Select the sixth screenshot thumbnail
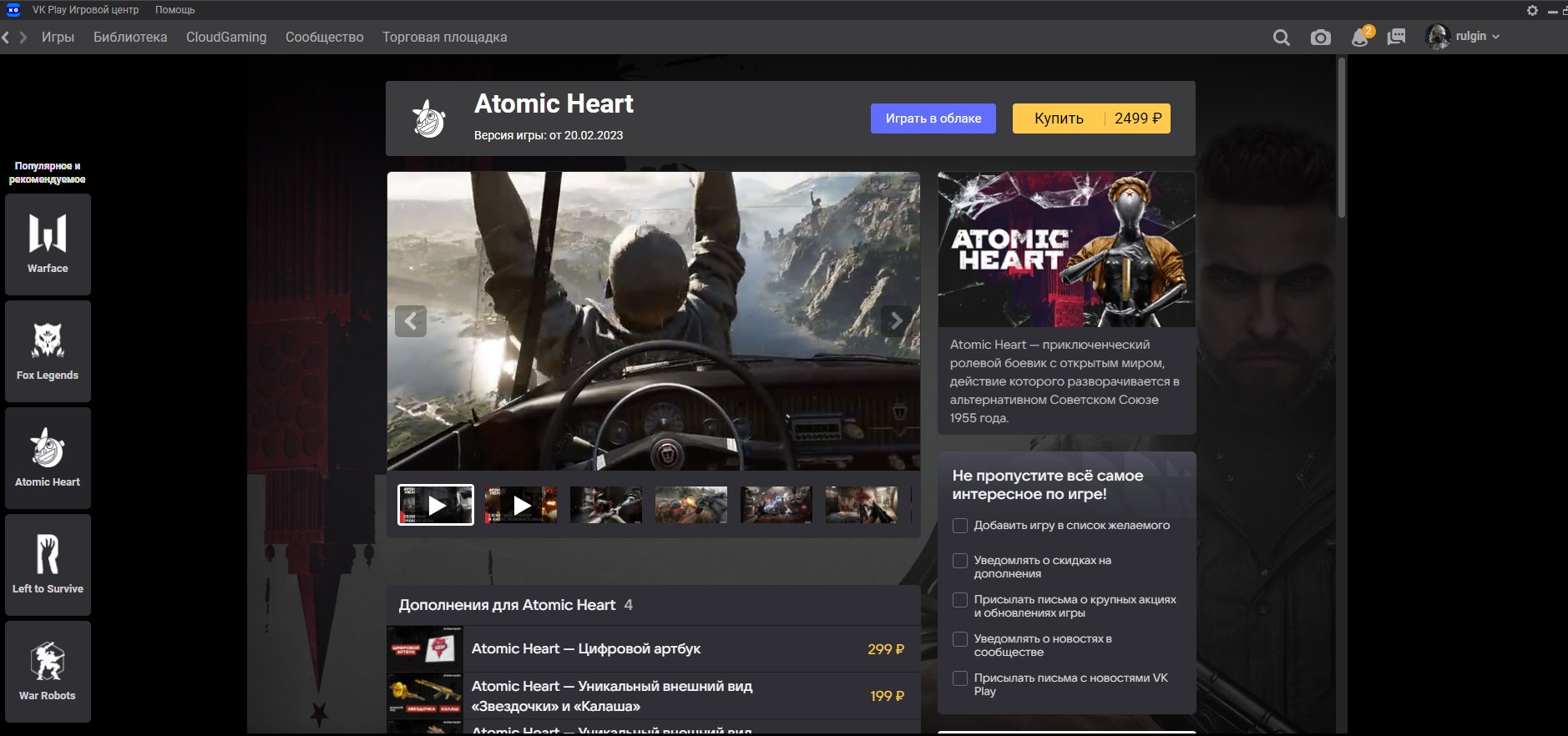 (x=862, y=505)
